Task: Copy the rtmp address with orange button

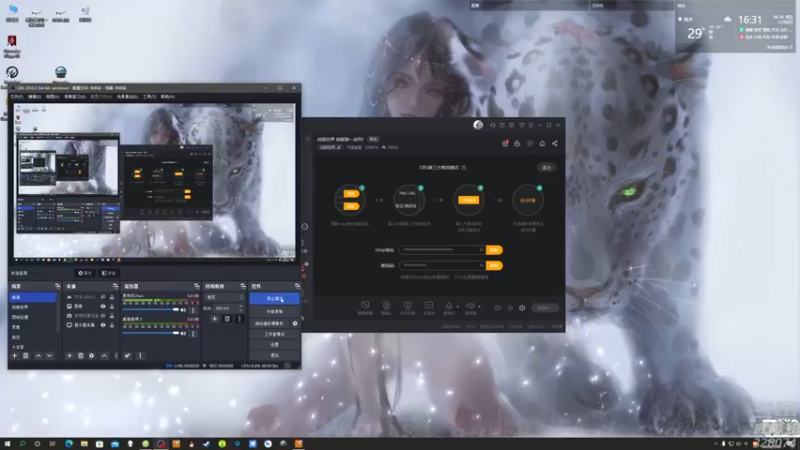Action: [x=494, y=250]
